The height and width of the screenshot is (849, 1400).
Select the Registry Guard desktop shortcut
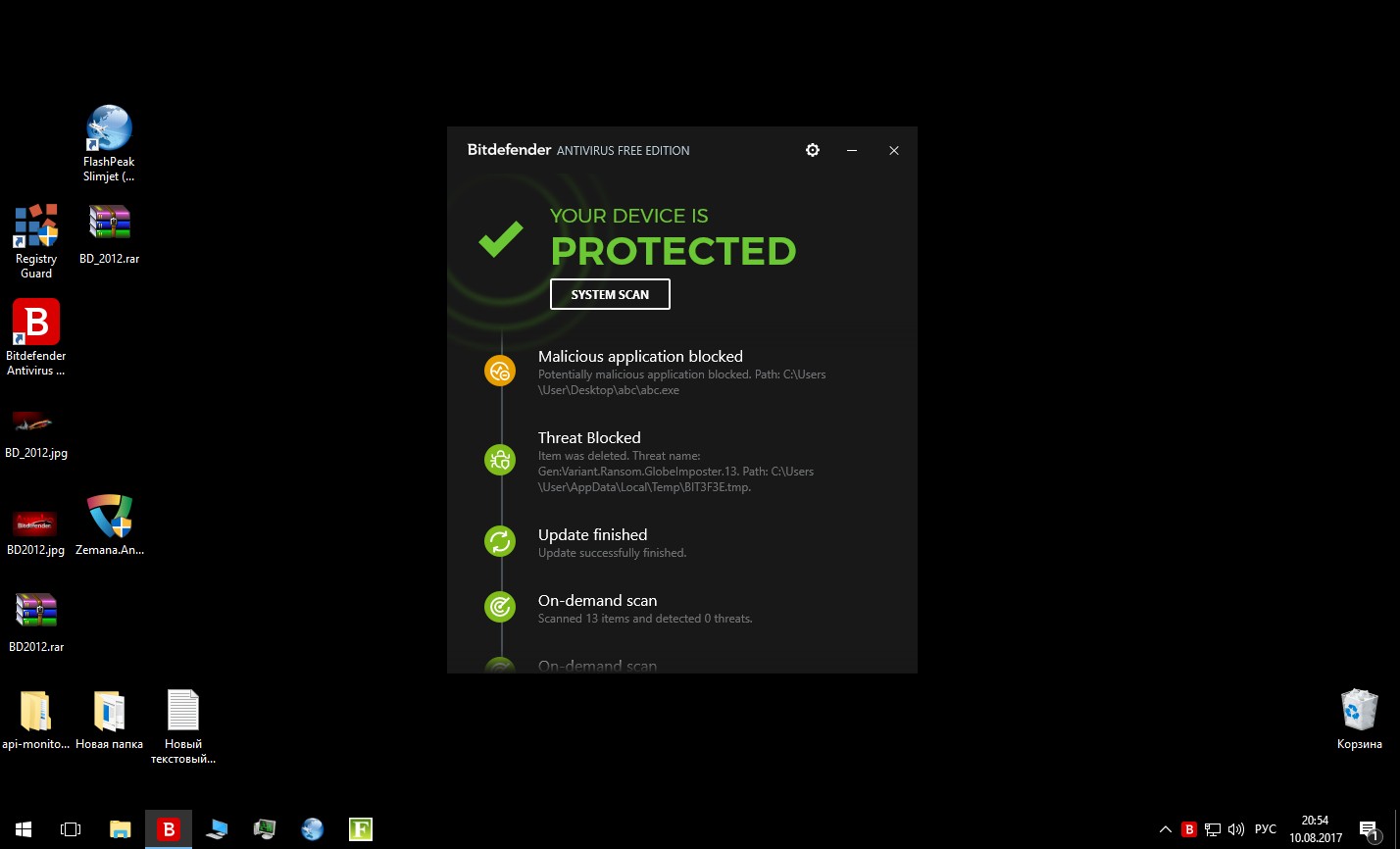(36, 241)
